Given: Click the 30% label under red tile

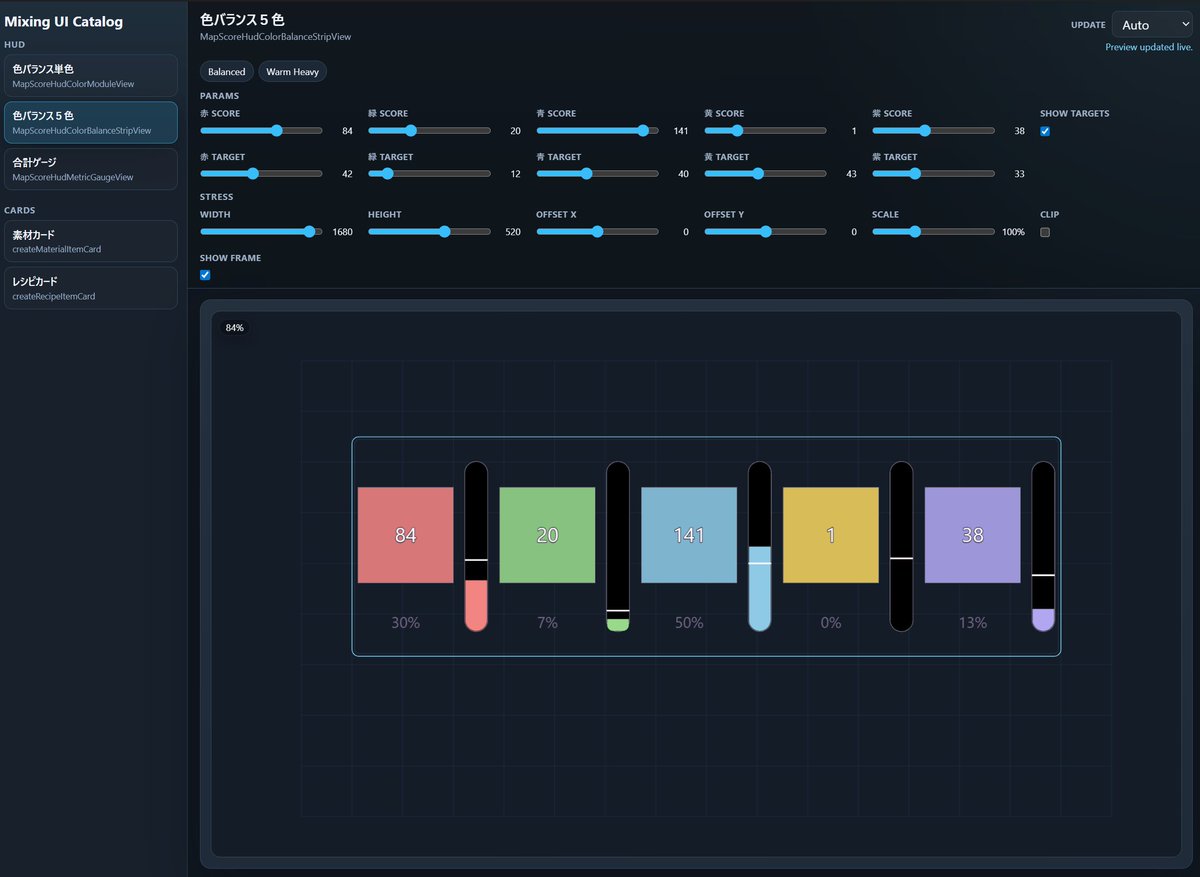Looking at the screenshot, I should pyautogui.click(x=405, y=623).
